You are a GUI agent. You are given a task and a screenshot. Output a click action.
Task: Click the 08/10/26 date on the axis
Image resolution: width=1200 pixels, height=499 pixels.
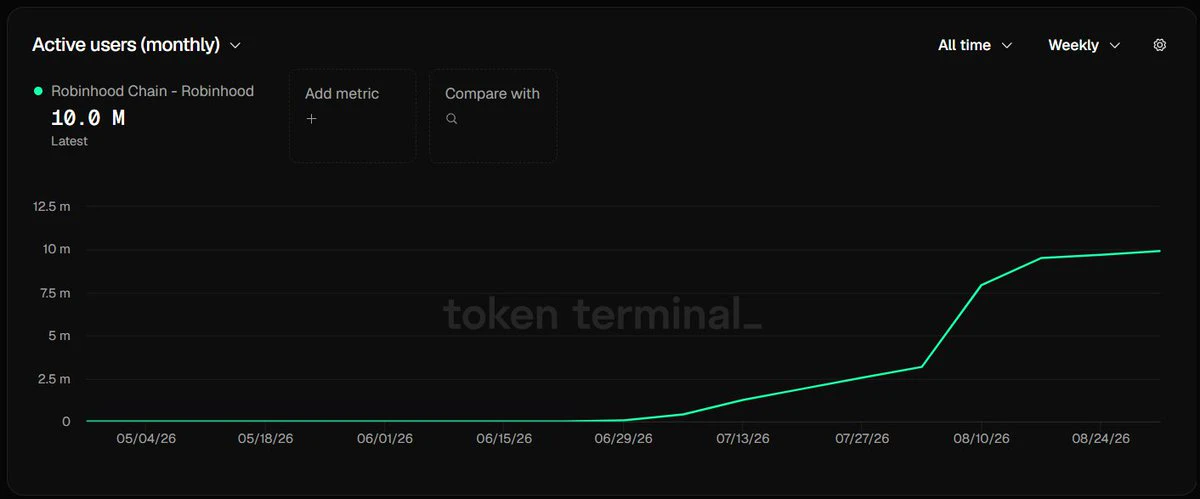[x=981, y=439]
